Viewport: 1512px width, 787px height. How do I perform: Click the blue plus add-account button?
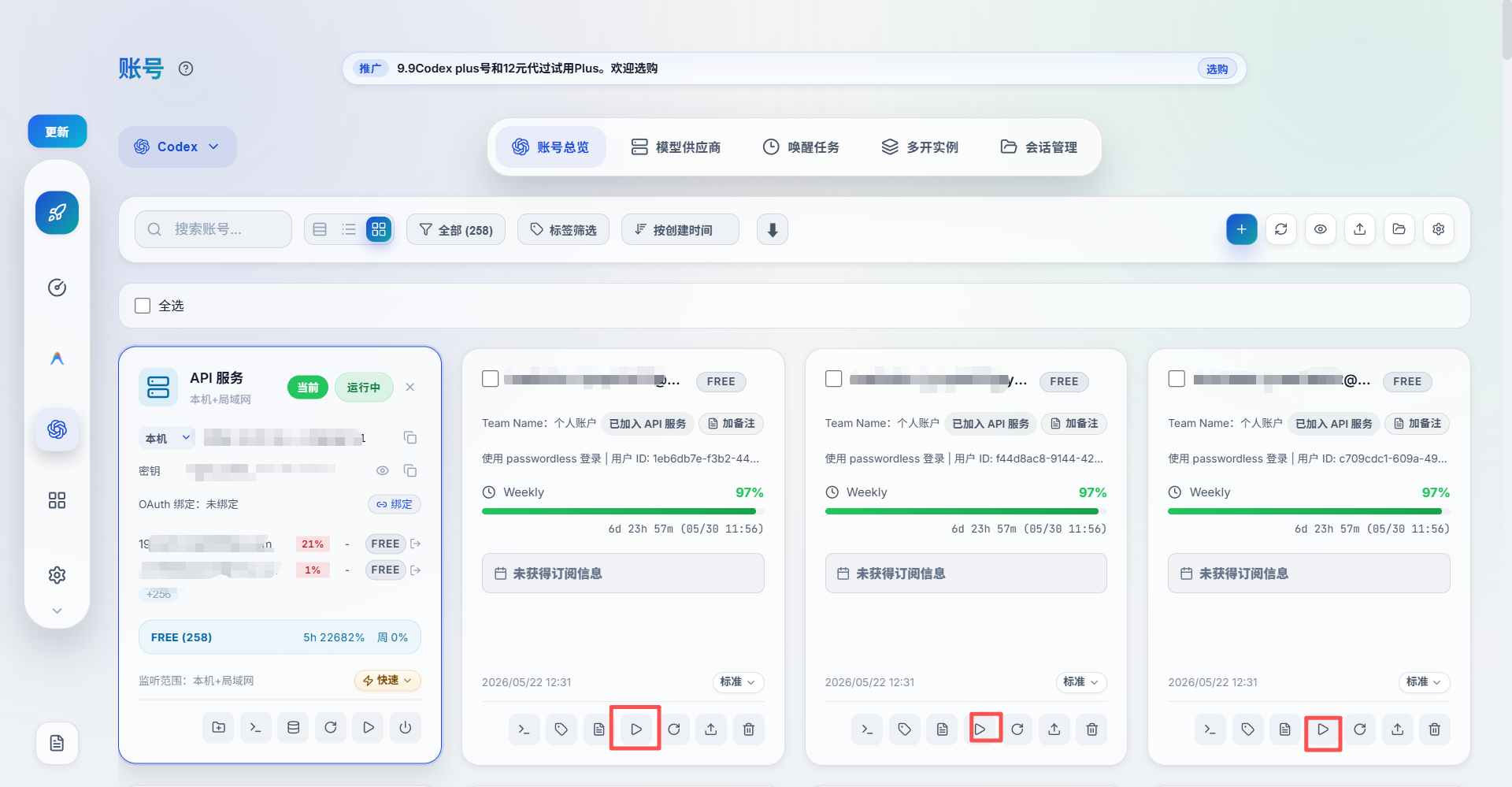click(1242, 229)
